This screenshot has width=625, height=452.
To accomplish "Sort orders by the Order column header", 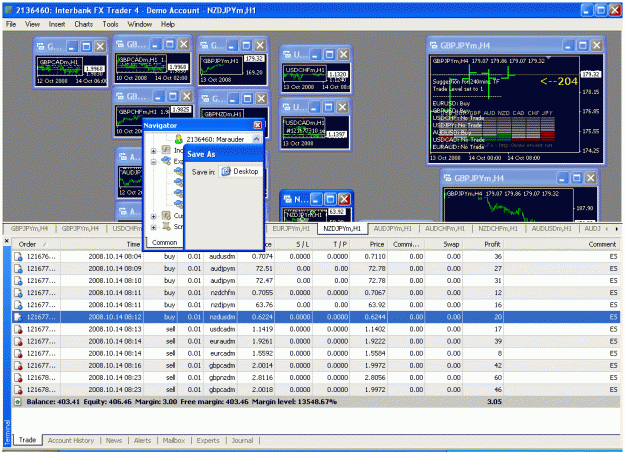I will click(36, 244).
